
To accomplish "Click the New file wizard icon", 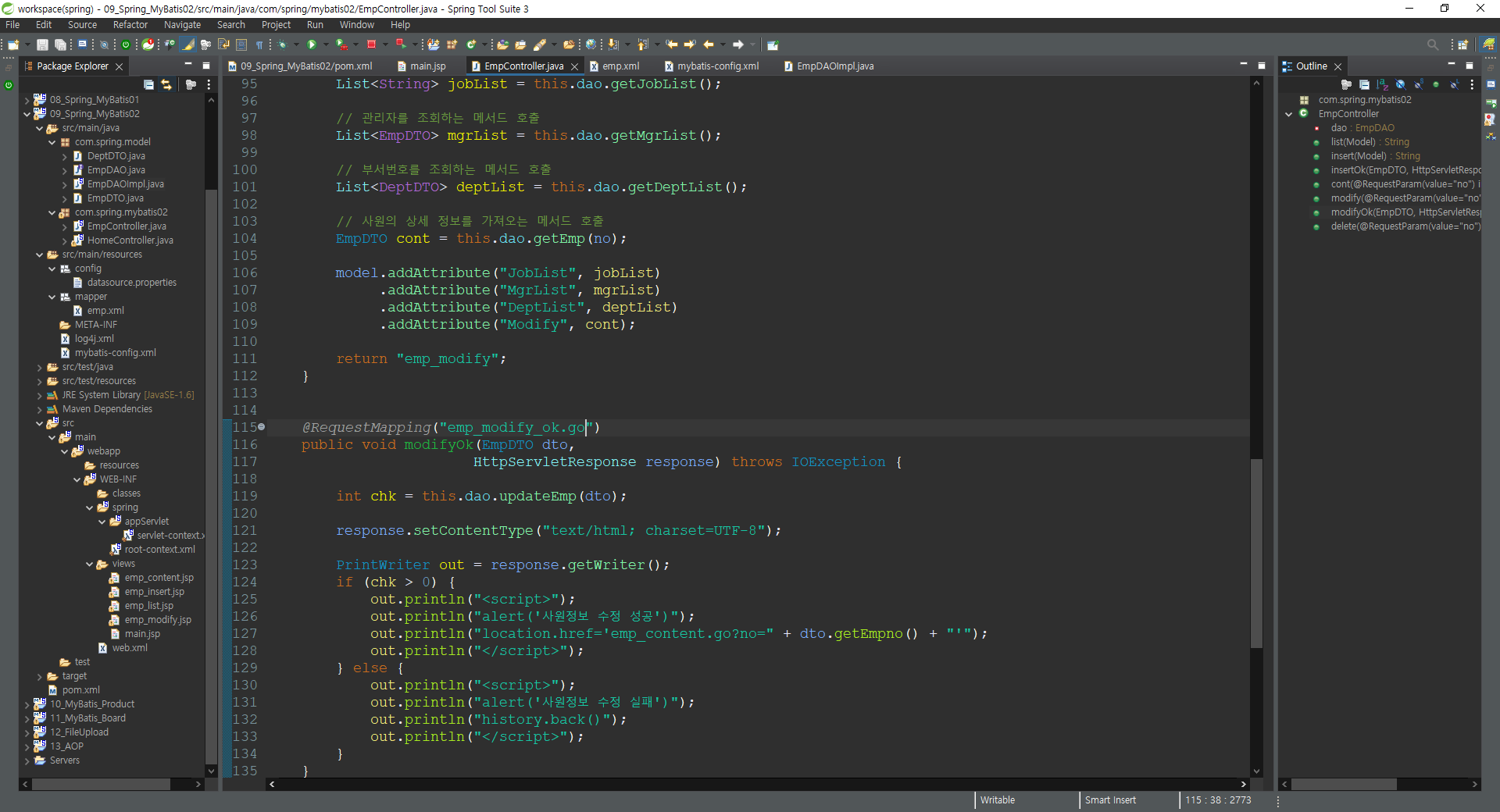I will coord(13,45).
